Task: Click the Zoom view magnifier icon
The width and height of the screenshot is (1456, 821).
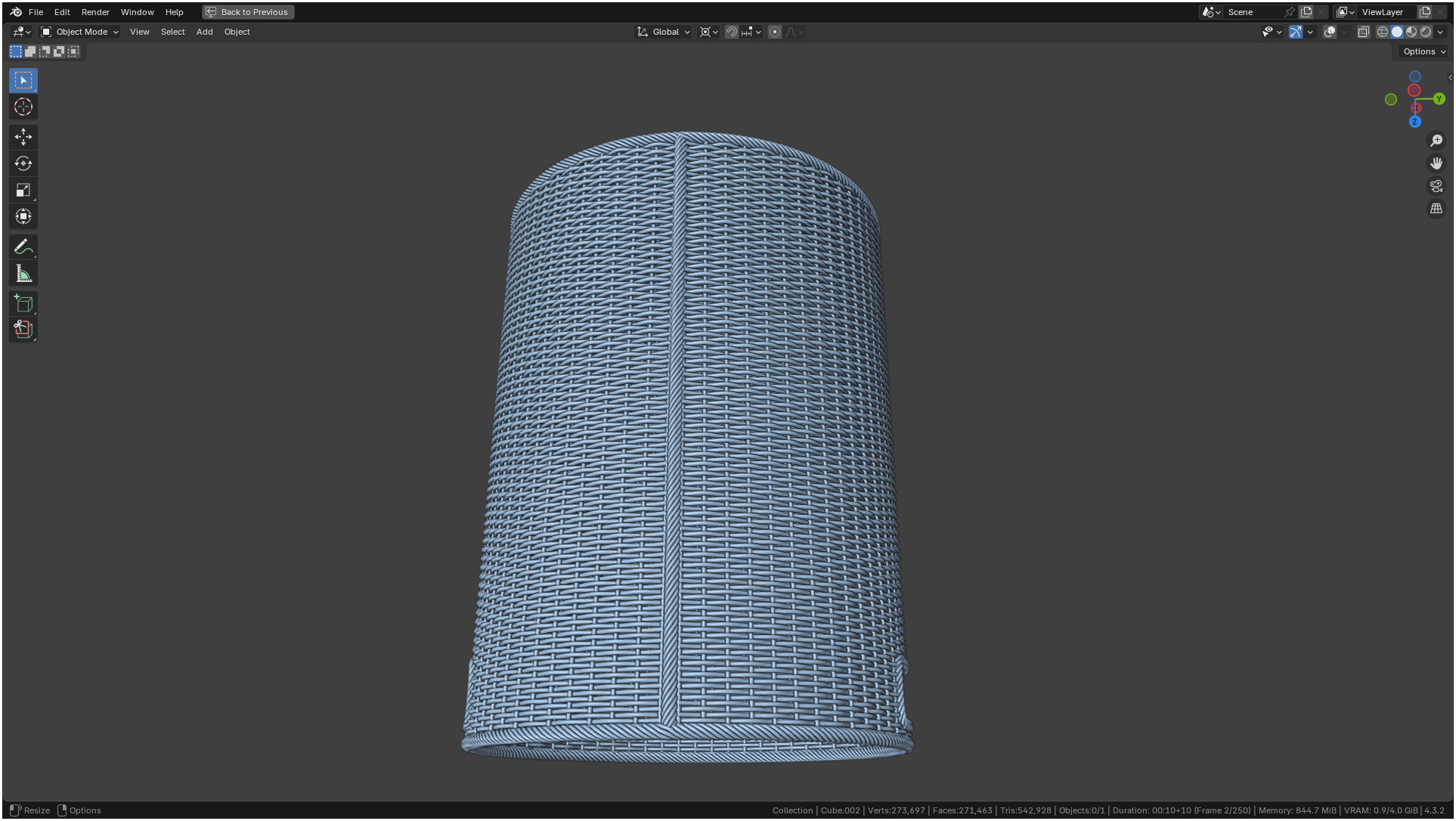Action: (1436, 141)
